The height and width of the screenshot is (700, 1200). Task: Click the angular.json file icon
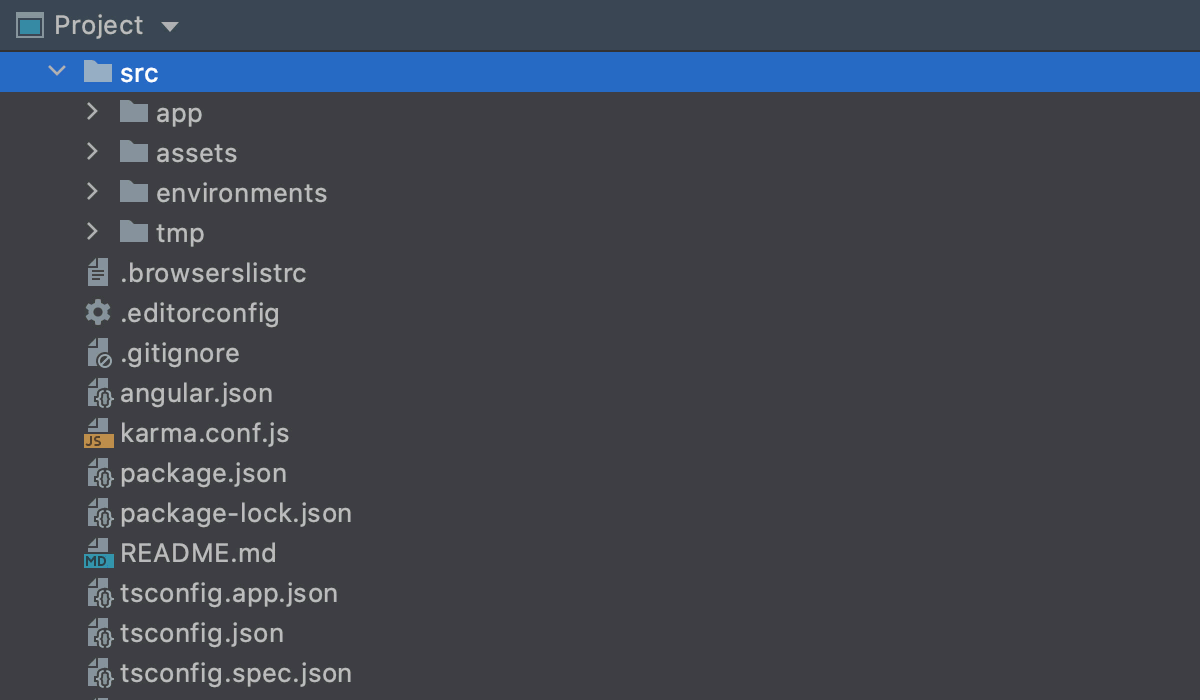tap(98, 393)
